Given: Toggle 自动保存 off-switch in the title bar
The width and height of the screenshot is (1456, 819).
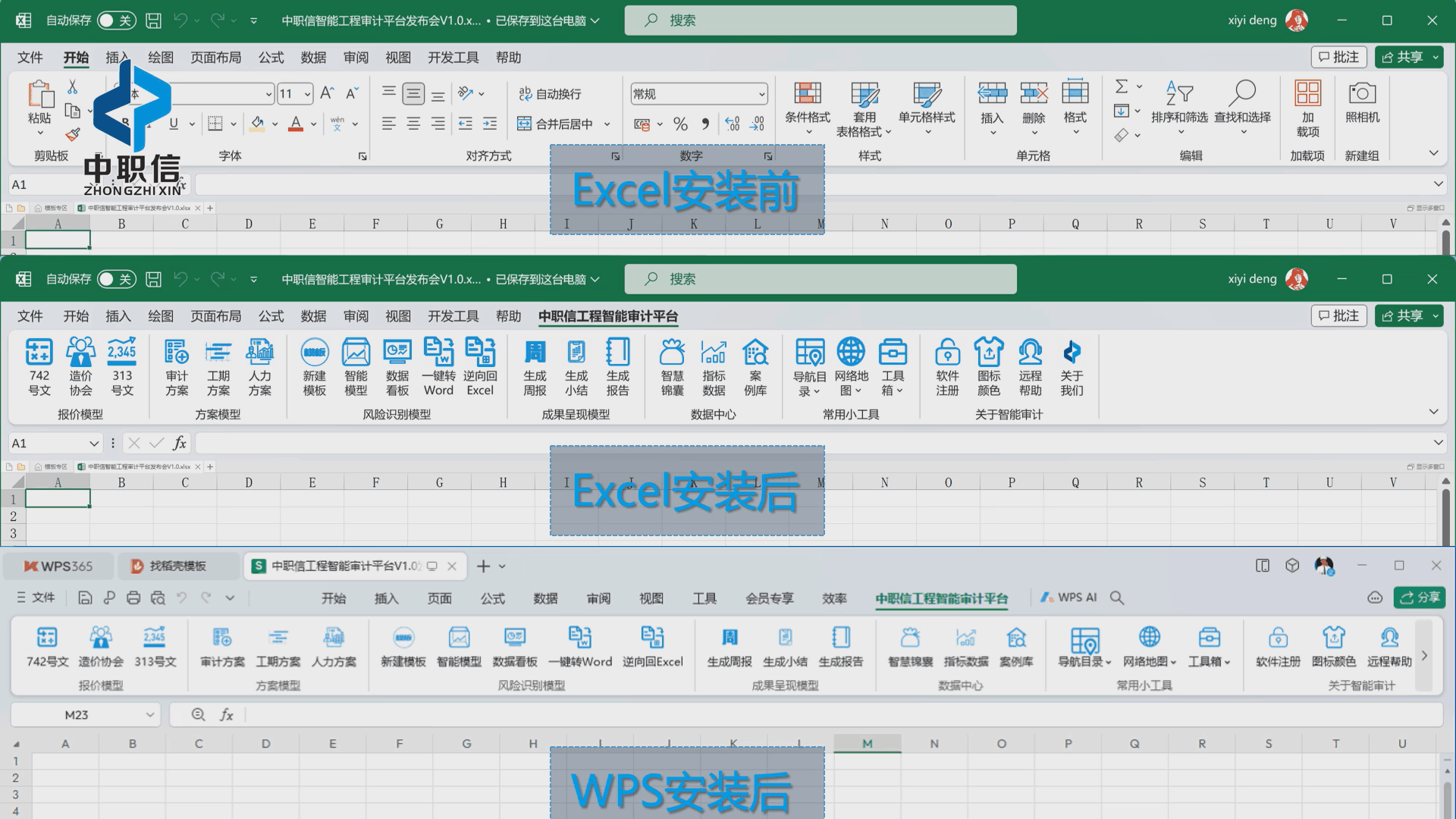Looking at the screenshot, I should (x=115, y=20).
